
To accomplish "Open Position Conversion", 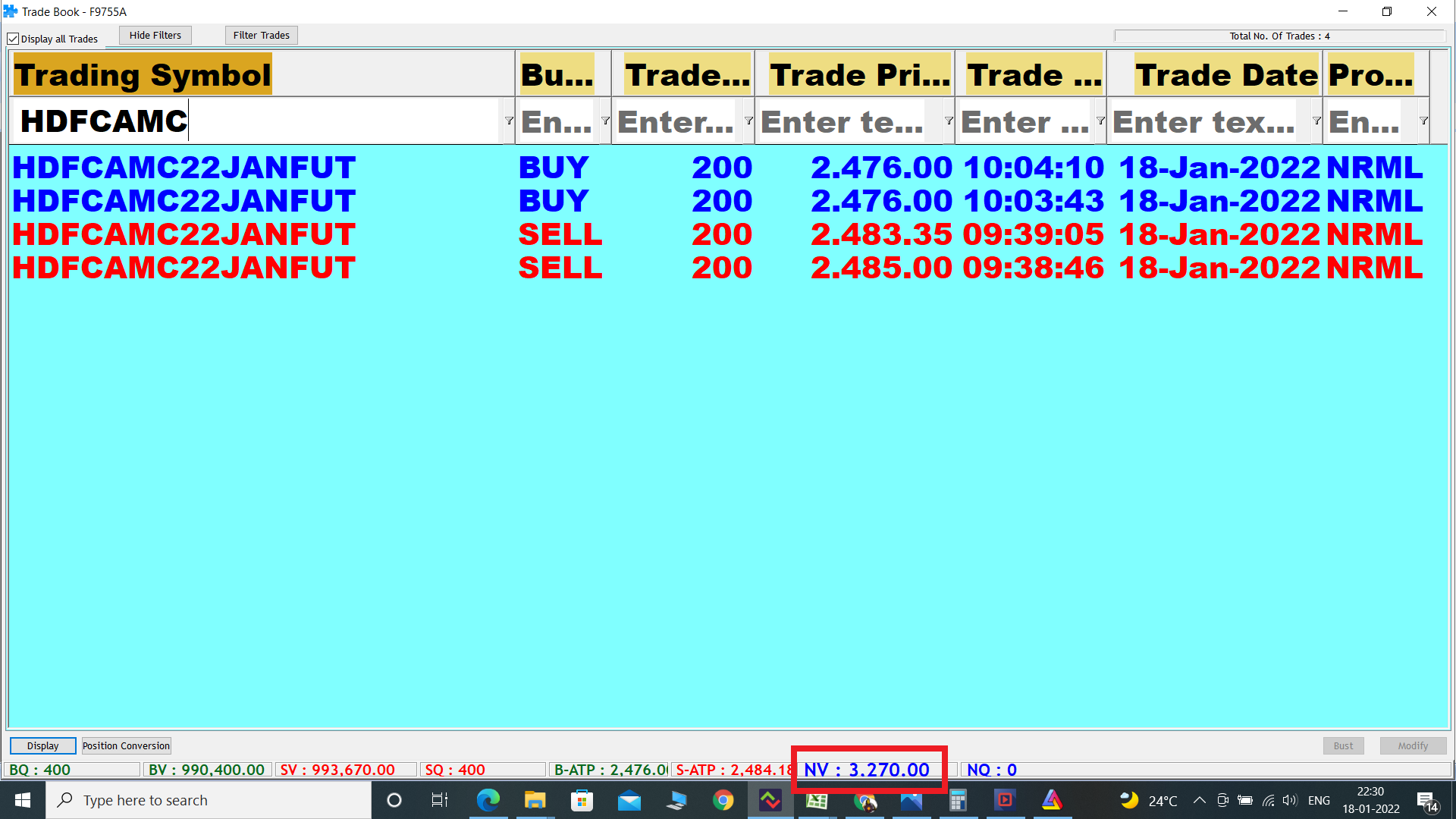I will pyautogui.click(x=126, y=745).
